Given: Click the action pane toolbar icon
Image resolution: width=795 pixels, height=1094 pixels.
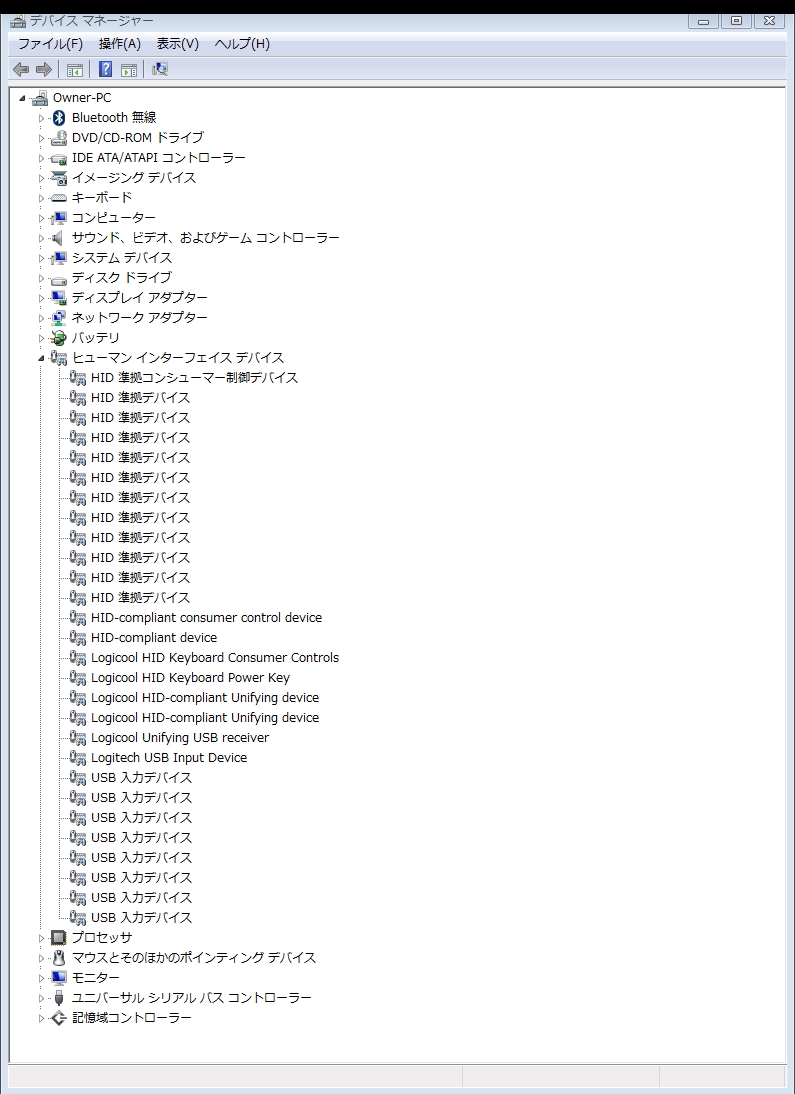Looking at the screenshot, I should 128,69.
